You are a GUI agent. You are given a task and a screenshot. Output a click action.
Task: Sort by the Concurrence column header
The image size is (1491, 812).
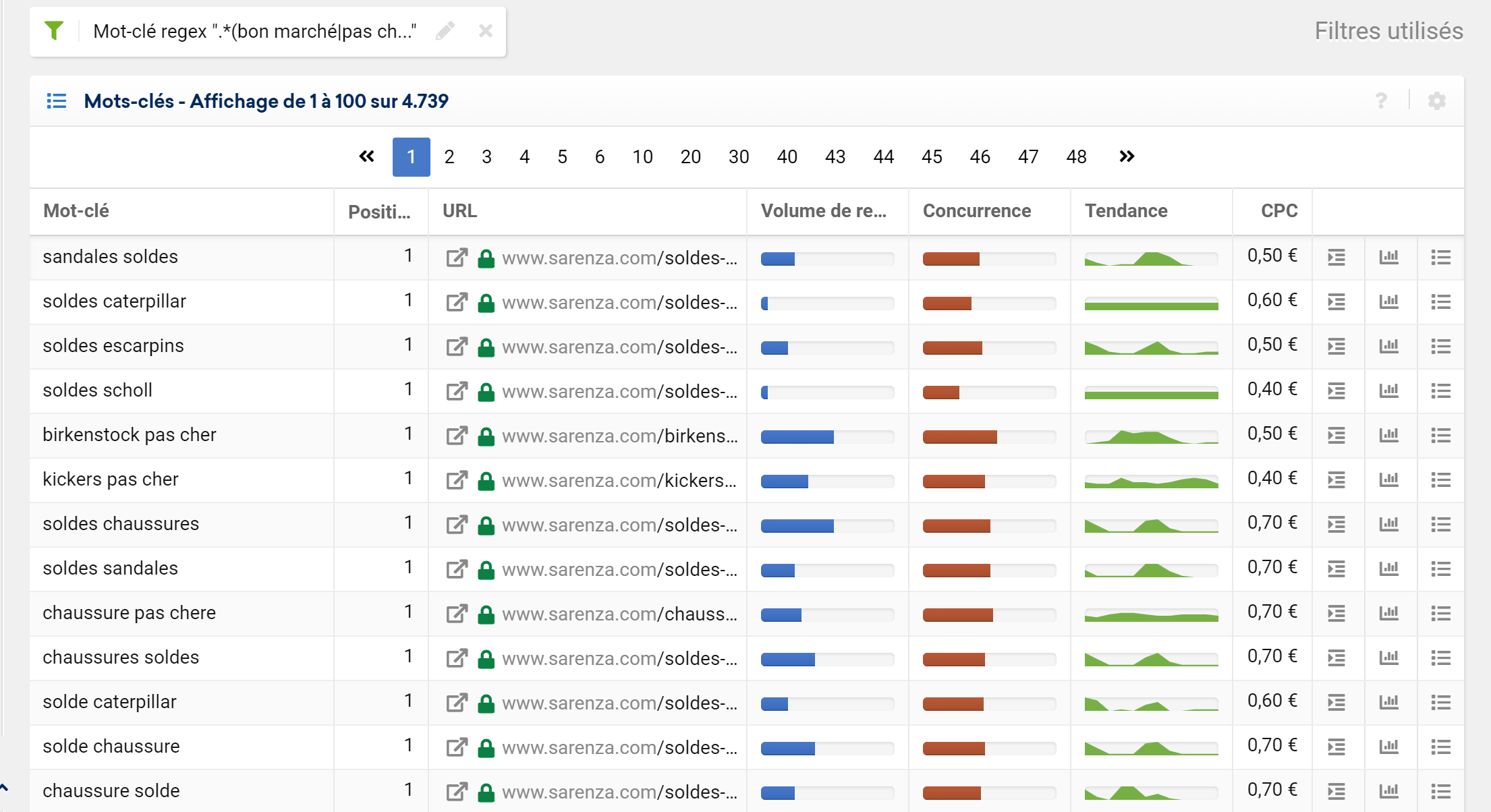point(977,211)
